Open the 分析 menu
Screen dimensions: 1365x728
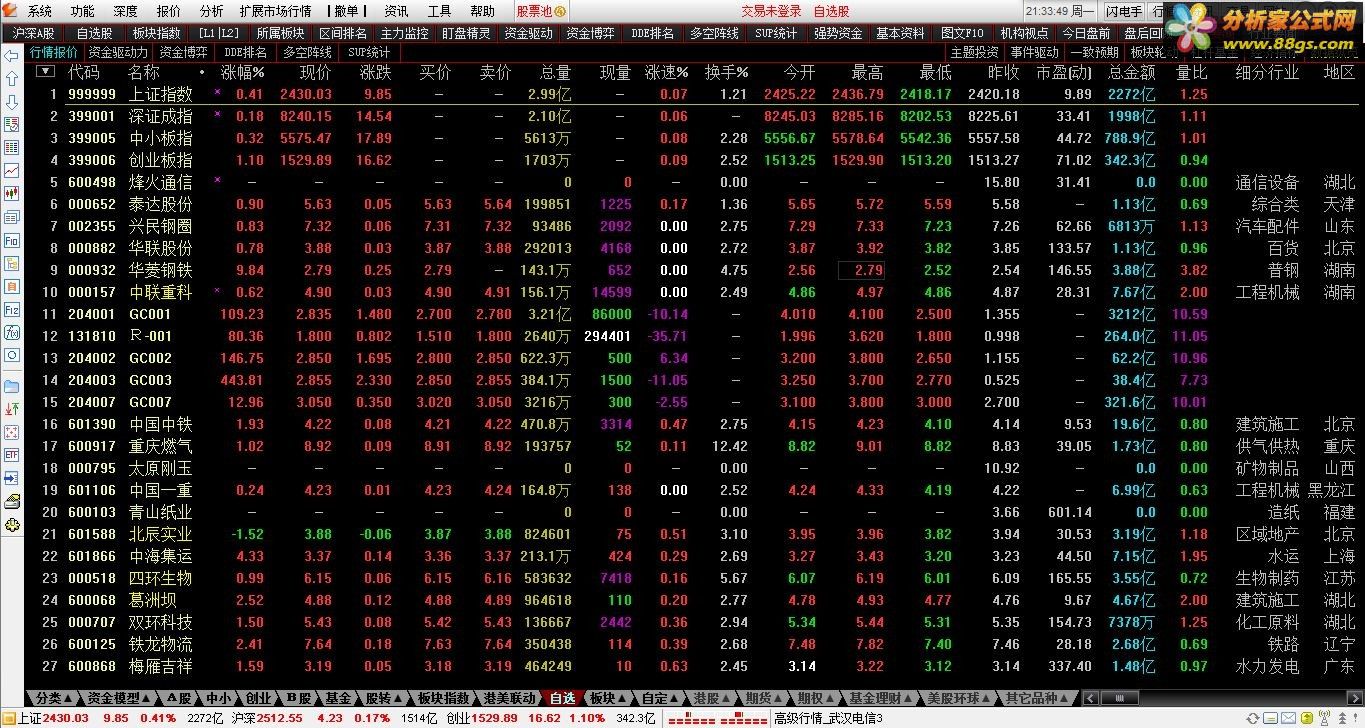[211, 11]
